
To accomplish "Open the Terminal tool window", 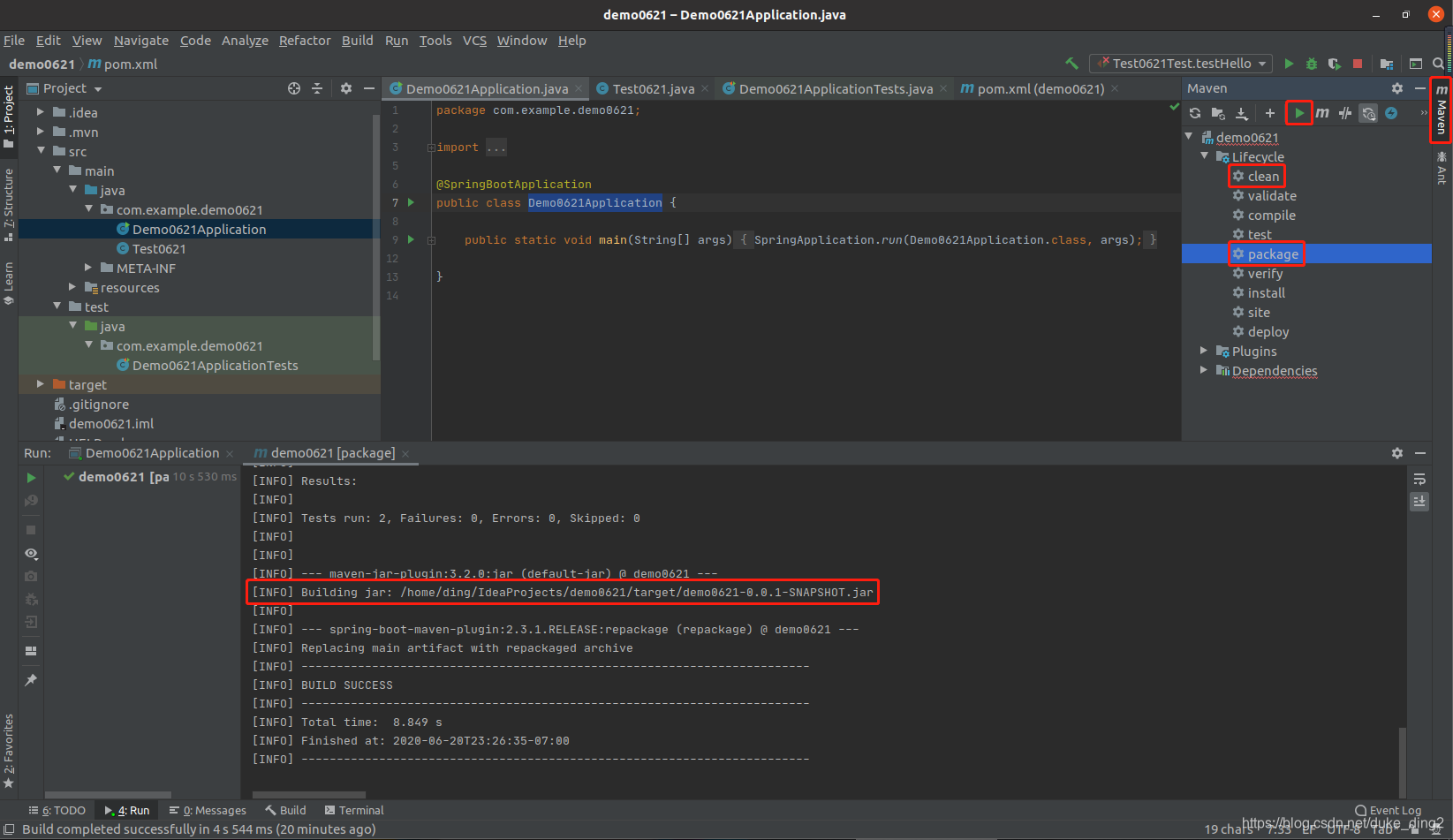I will [x=354, y=810].
